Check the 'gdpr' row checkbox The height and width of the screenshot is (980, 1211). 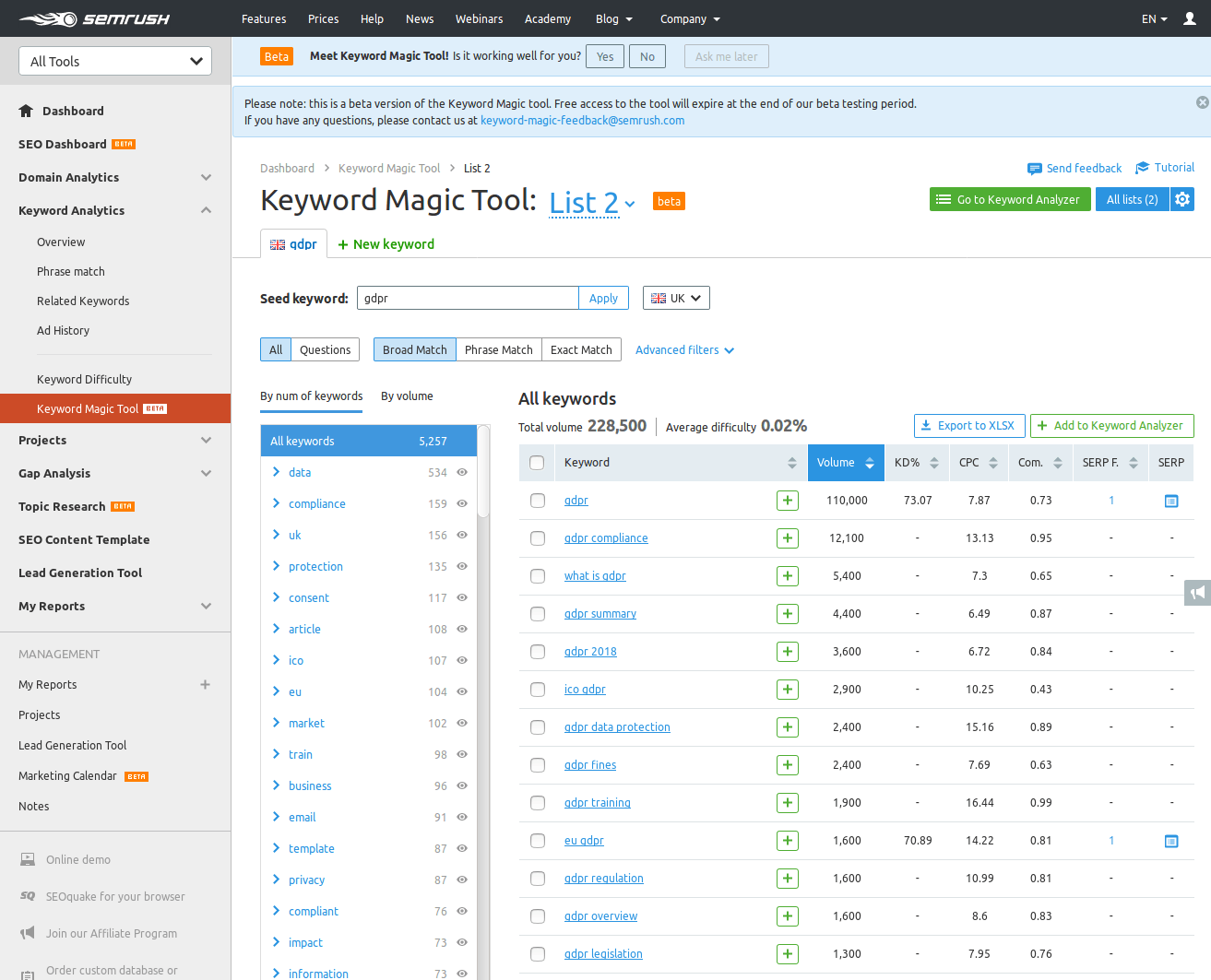click(x=537, y=501)
